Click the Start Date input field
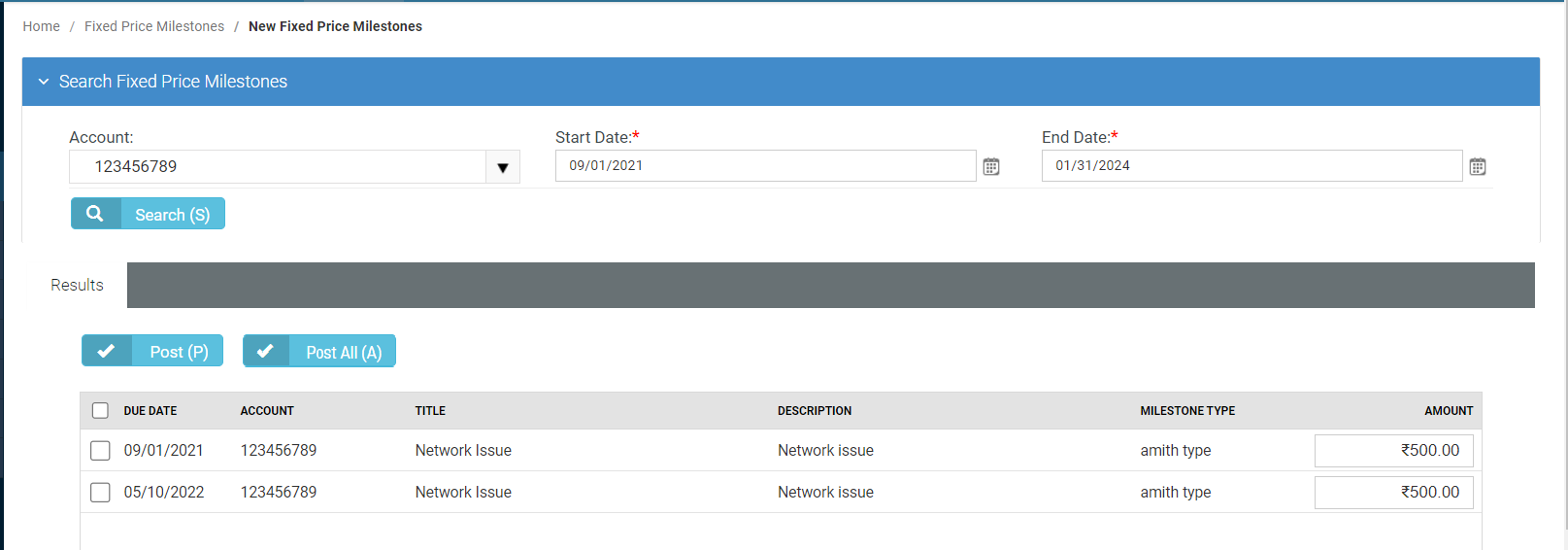This screenshot has height=550, width=1568. 764,166
